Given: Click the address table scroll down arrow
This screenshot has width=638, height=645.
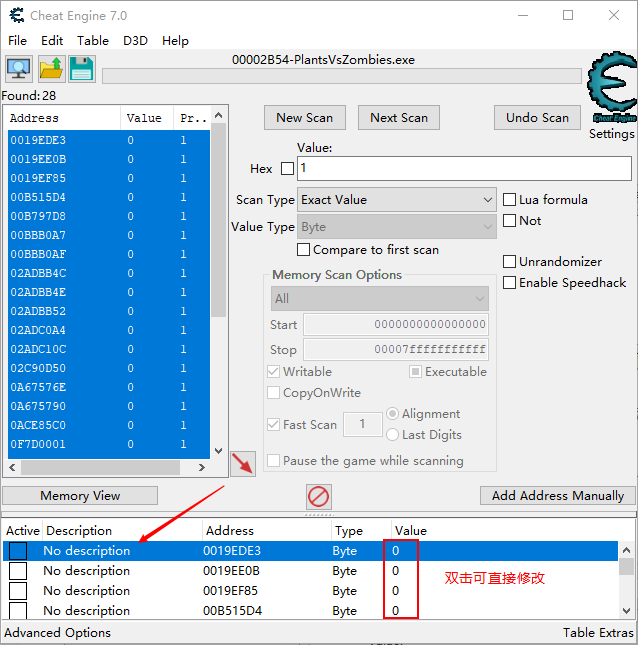Looking at the screenshot, I should point(626,611).
